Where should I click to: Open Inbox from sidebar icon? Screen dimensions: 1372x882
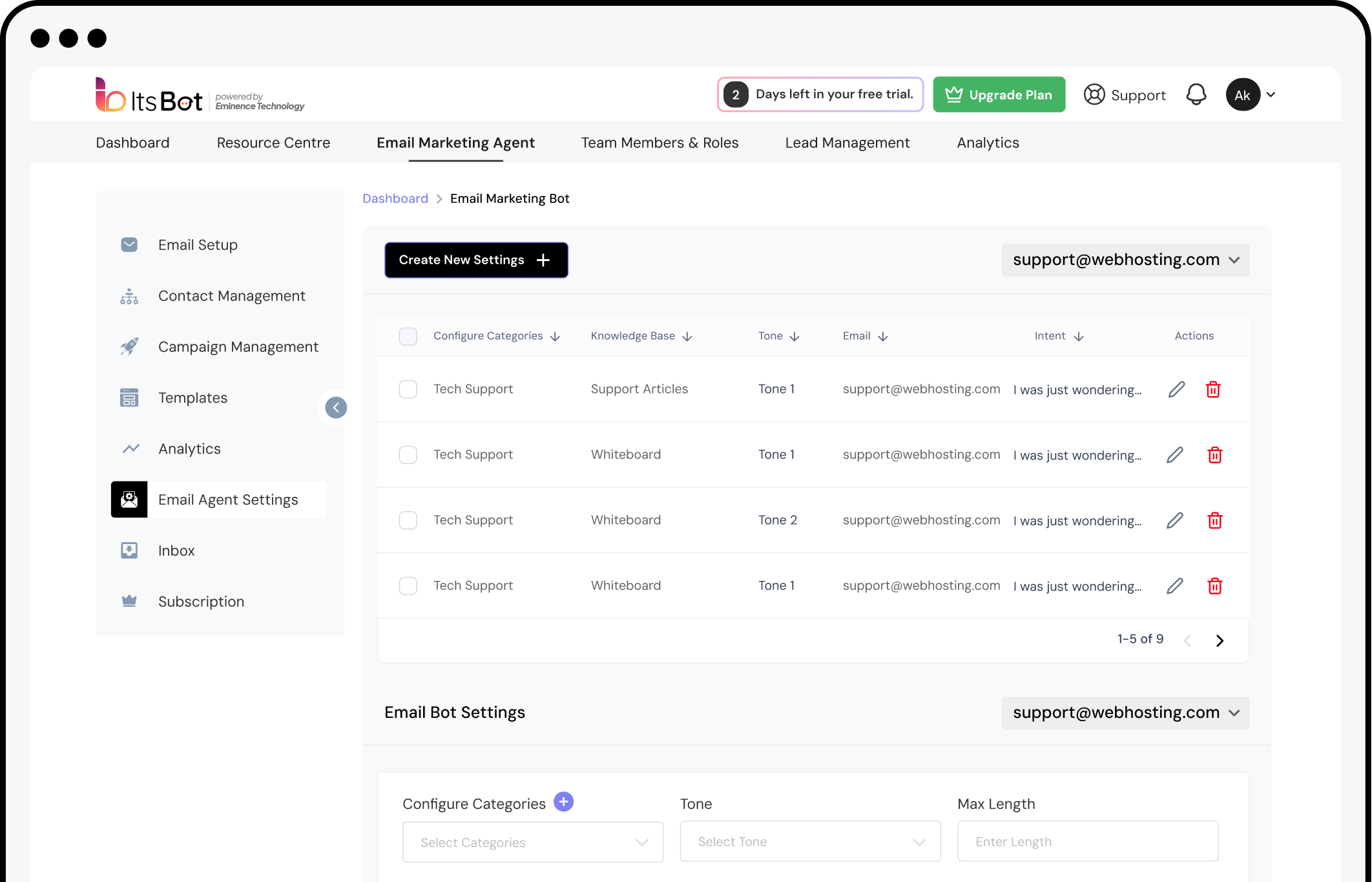pos(129,551)
